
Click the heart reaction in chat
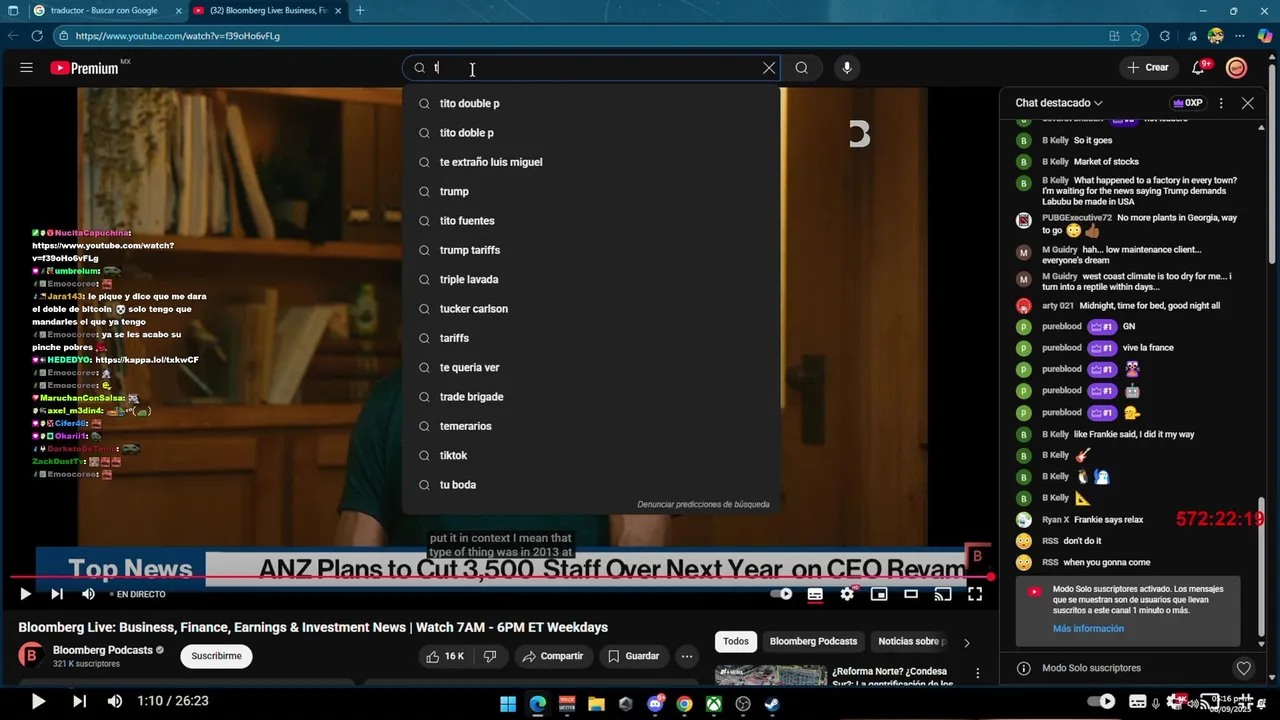tap(1243, 668)
